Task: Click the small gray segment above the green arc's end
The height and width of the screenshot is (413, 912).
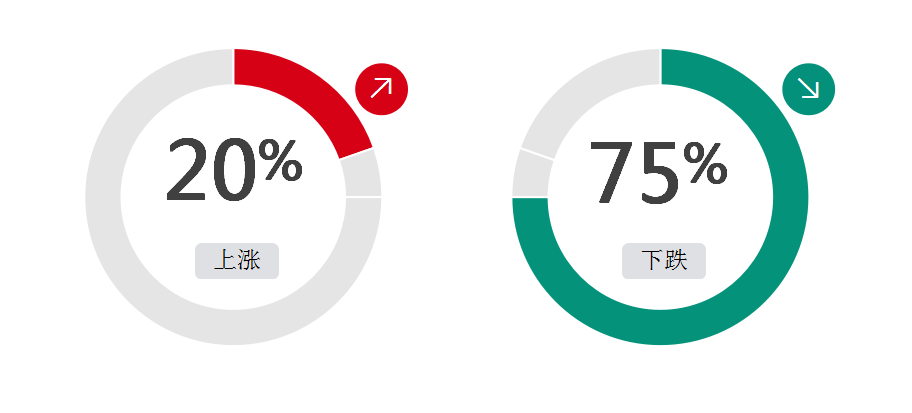Action: (532, 175)
